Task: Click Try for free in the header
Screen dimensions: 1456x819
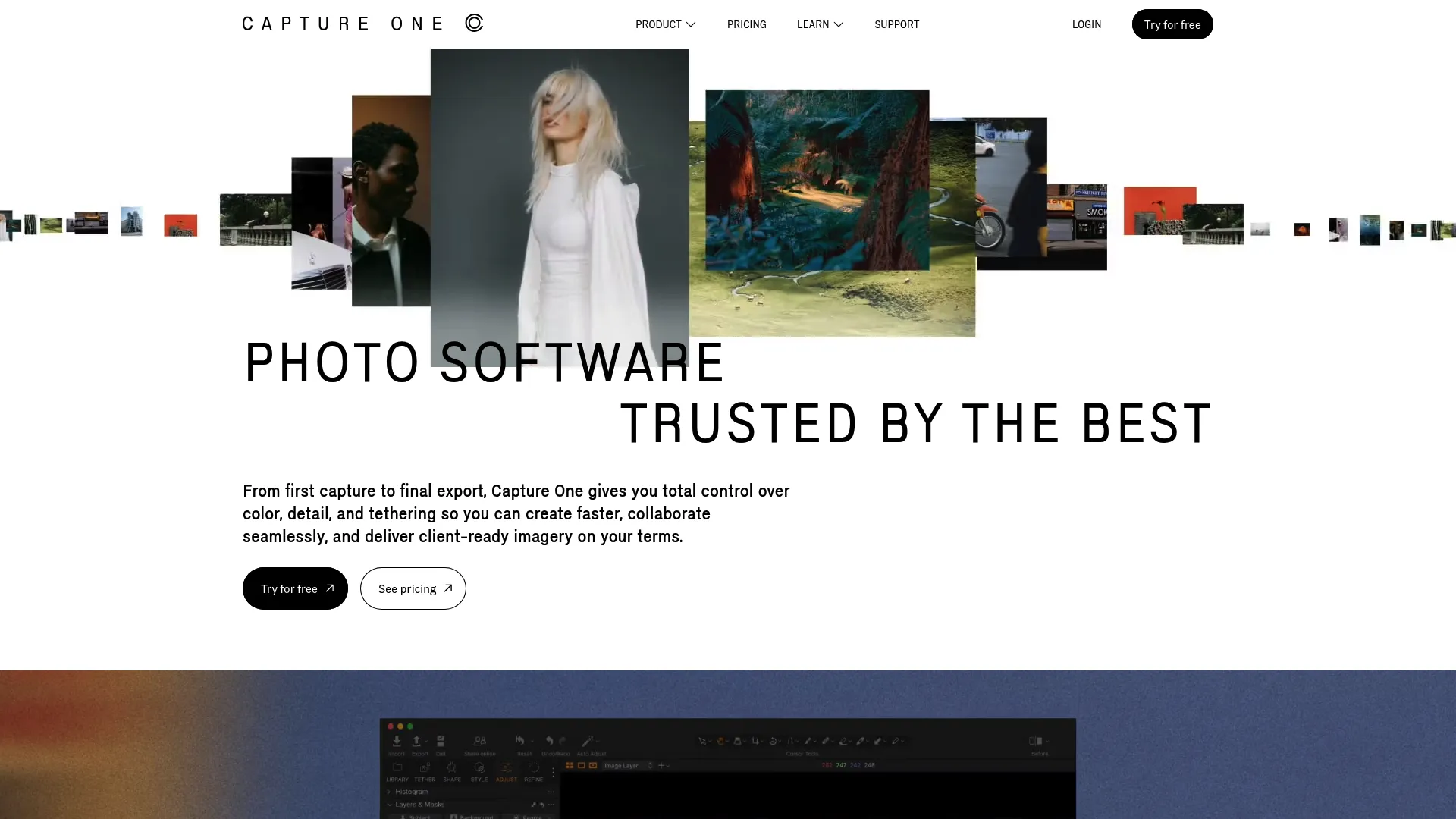Action: point(1172,24)
